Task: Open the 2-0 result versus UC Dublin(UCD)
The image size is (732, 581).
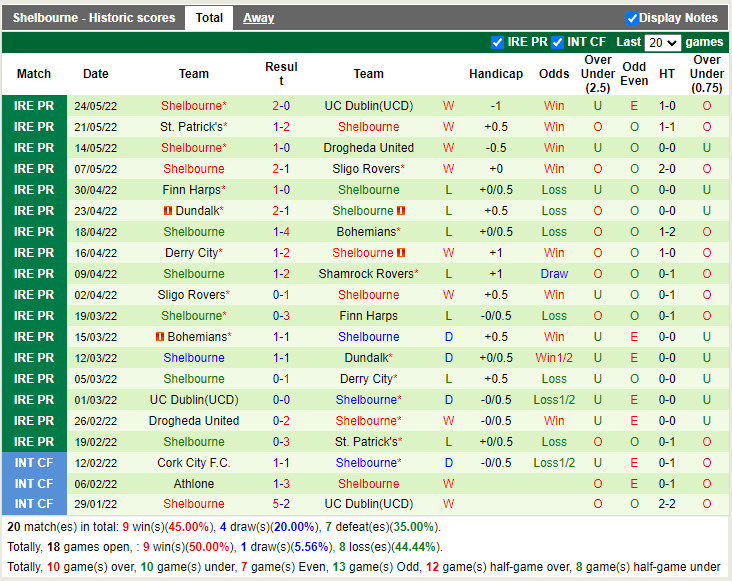Action: pyautogui.click(x=281, y=106)
